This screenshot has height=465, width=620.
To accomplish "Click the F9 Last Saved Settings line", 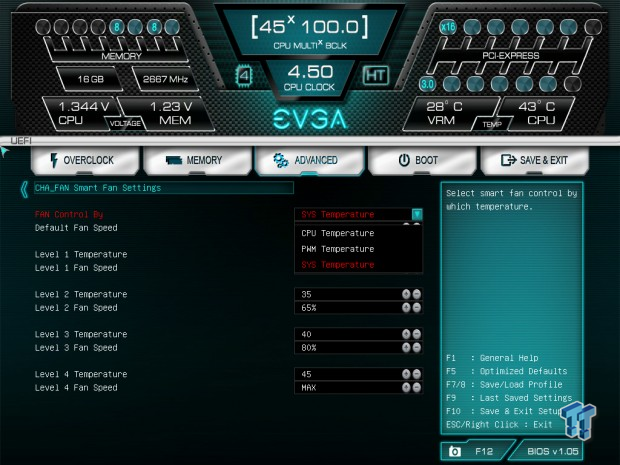I will coord(509,398).
